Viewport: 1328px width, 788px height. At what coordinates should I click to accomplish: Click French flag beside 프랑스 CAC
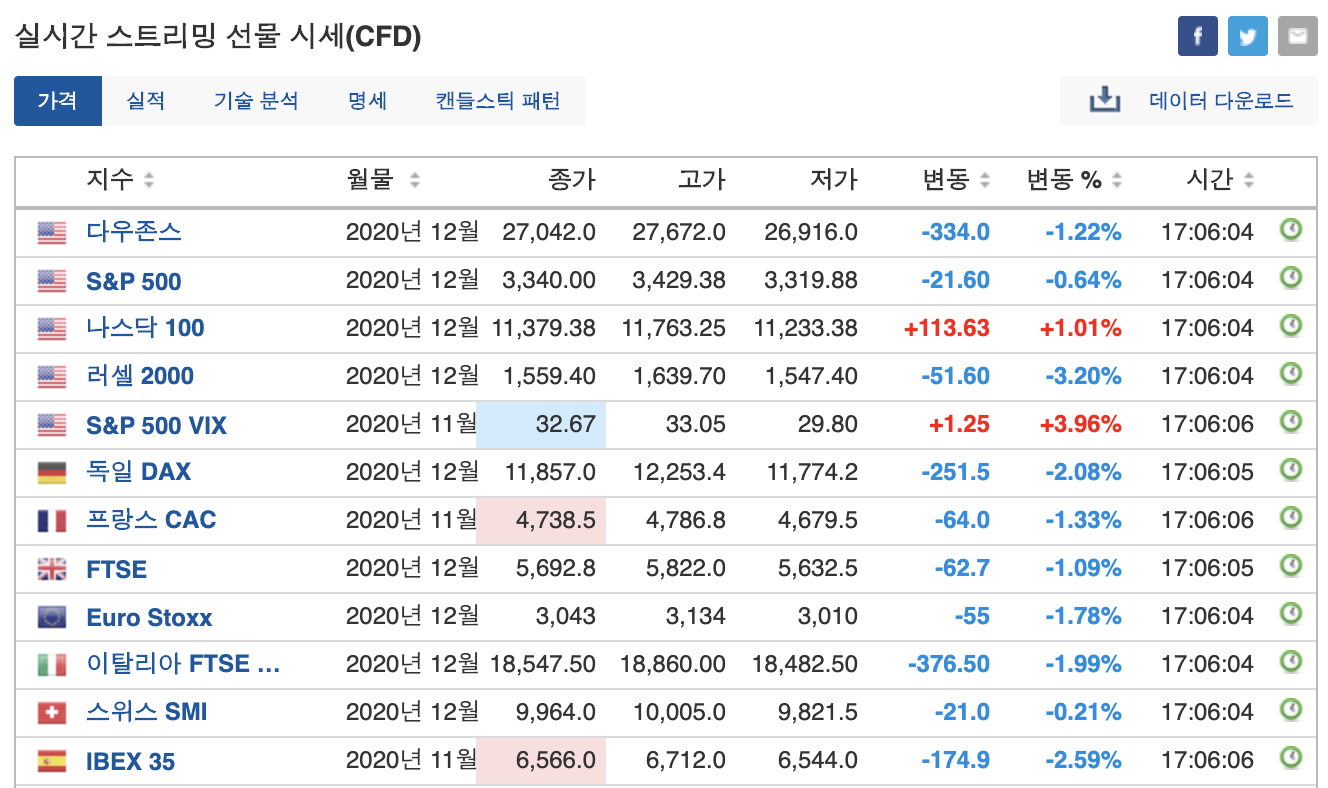point(52,521)
